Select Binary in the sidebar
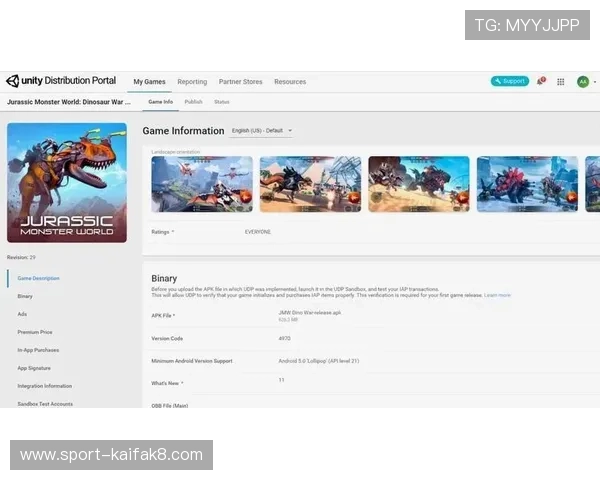 (x=25, y=296)
